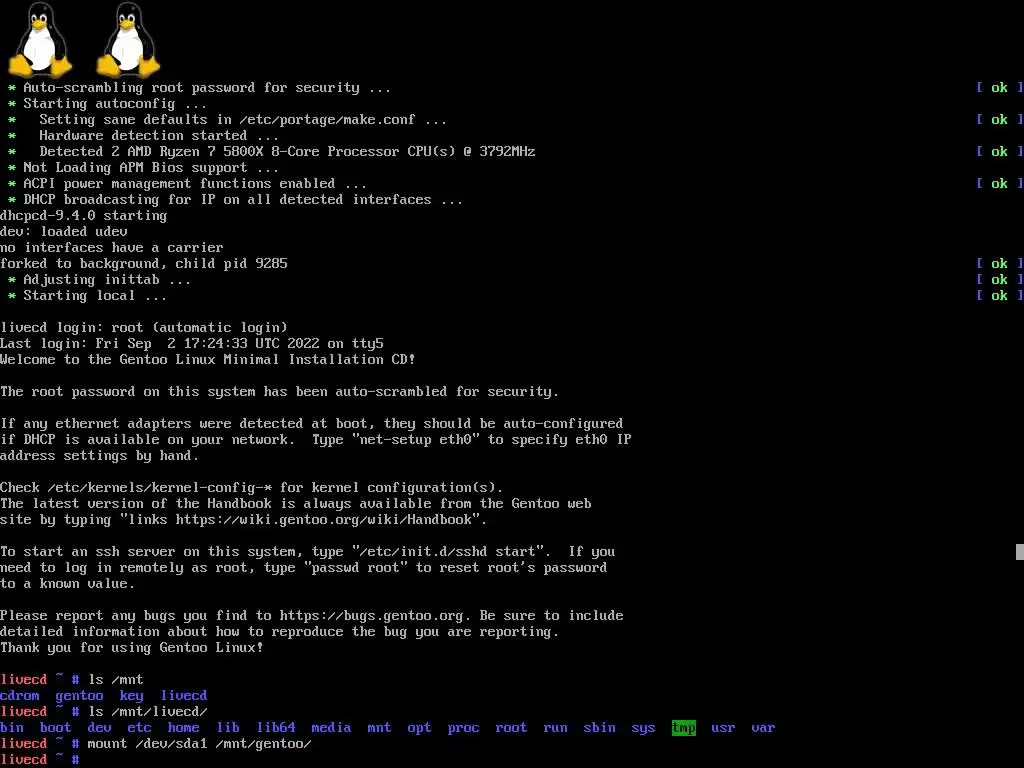Click the bugs.gentoo.org URL

point(372,616)
